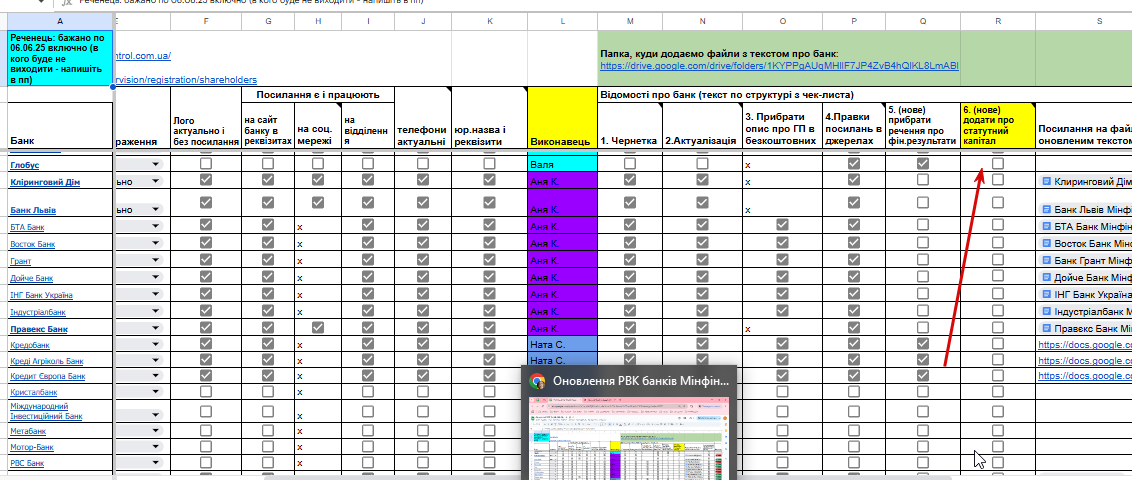The image size is (1132, 480).
Task: Click the Docs icon next to БТА Банк file
Action: tap(1046, 226)
